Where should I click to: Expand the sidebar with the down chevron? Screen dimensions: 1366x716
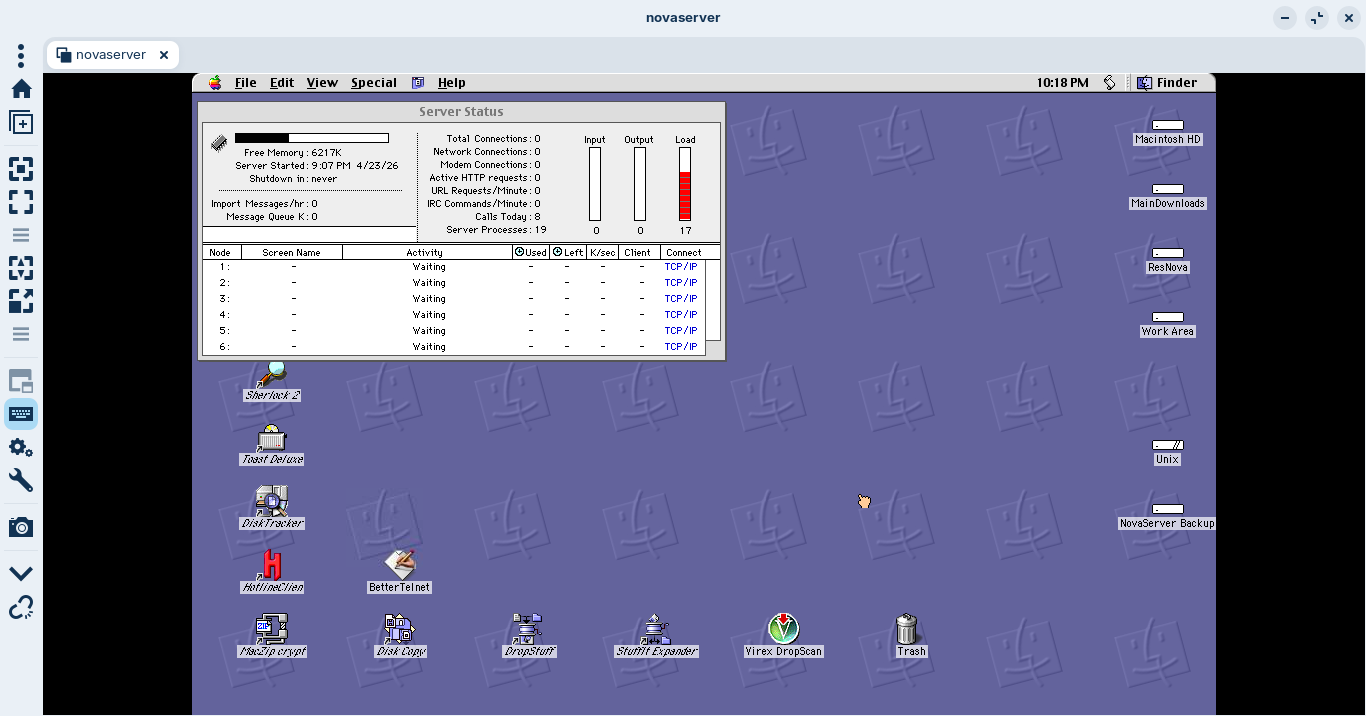click(x=21, y=573)
